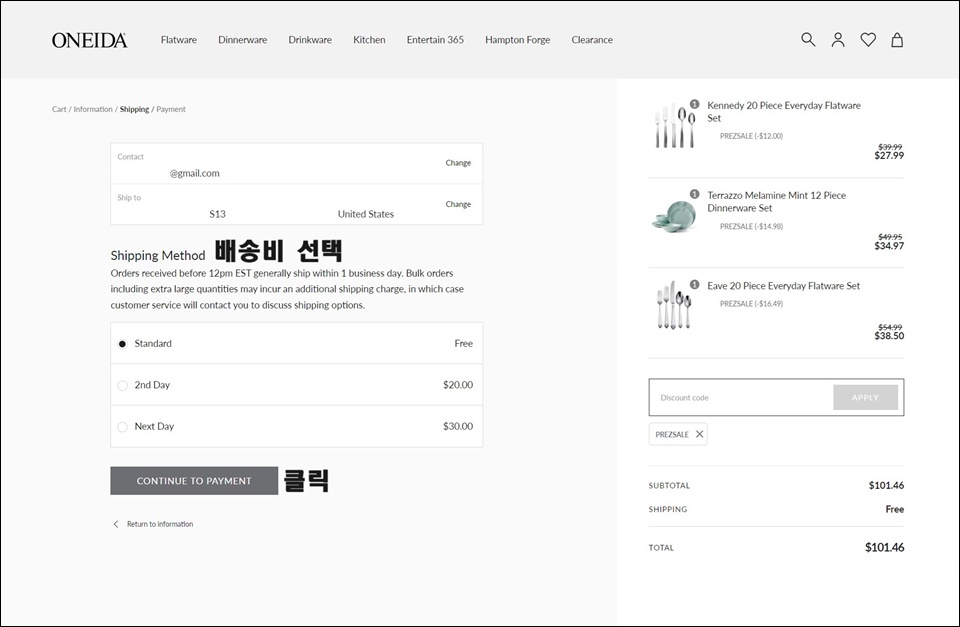Click the PREZSALE (-$12.00) discount text
960x627 pixels.
click(751, 136)
